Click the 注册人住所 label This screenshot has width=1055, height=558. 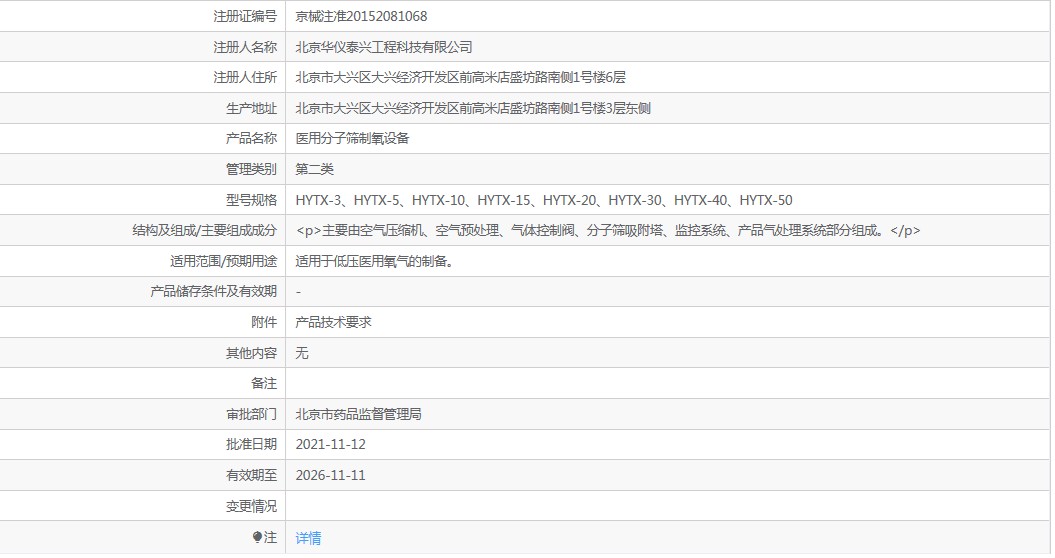click(x=245, y=77)
